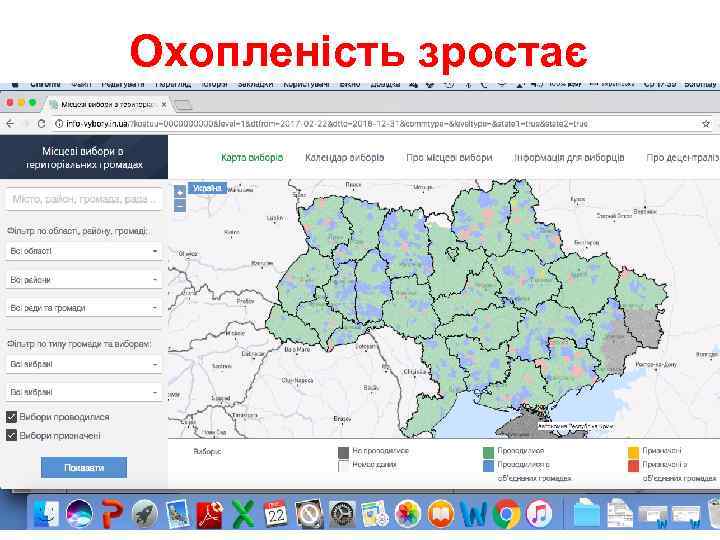Screen dimensions: 720x540
Task: Expand the Всі області dropdown
Action: [x=84, y=251]
